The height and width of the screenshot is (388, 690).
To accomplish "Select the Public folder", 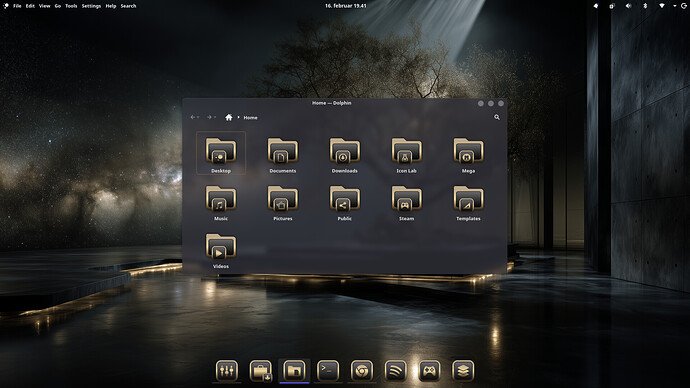I will tap(345, 203).
